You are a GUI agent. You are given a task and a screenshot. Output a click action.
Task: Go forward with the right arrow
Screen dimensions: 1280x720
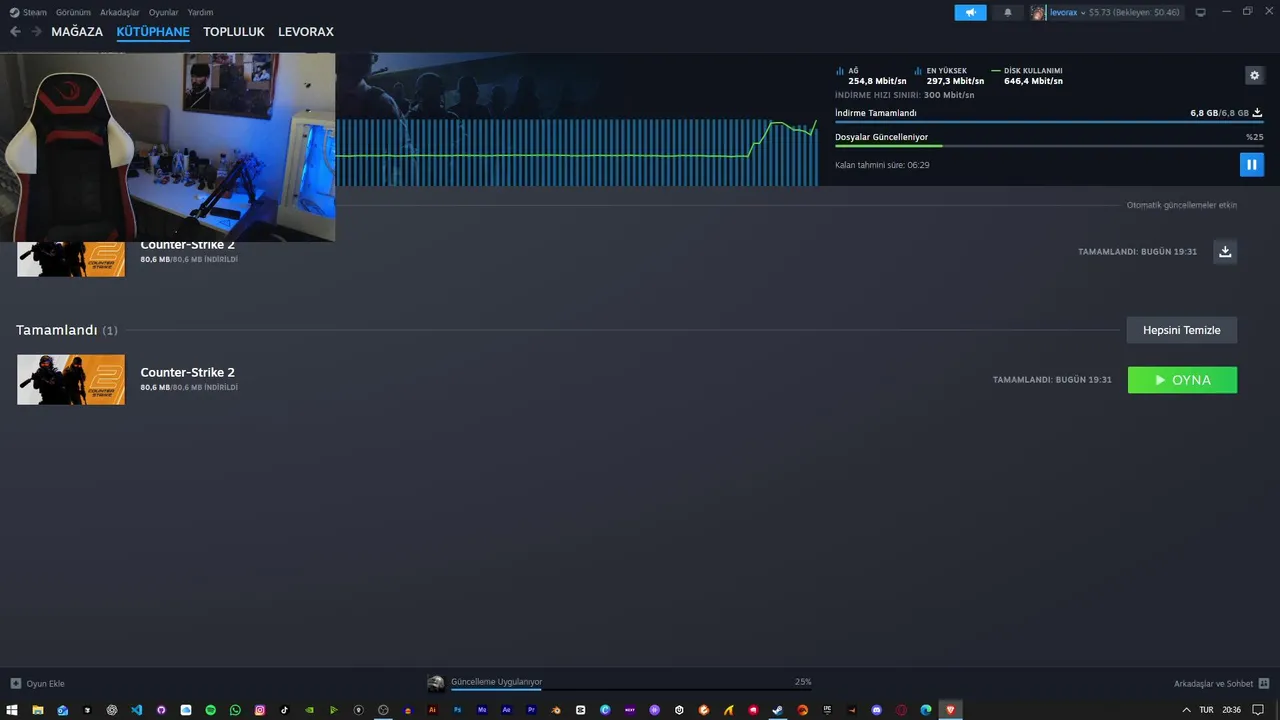tap(36, 32)
